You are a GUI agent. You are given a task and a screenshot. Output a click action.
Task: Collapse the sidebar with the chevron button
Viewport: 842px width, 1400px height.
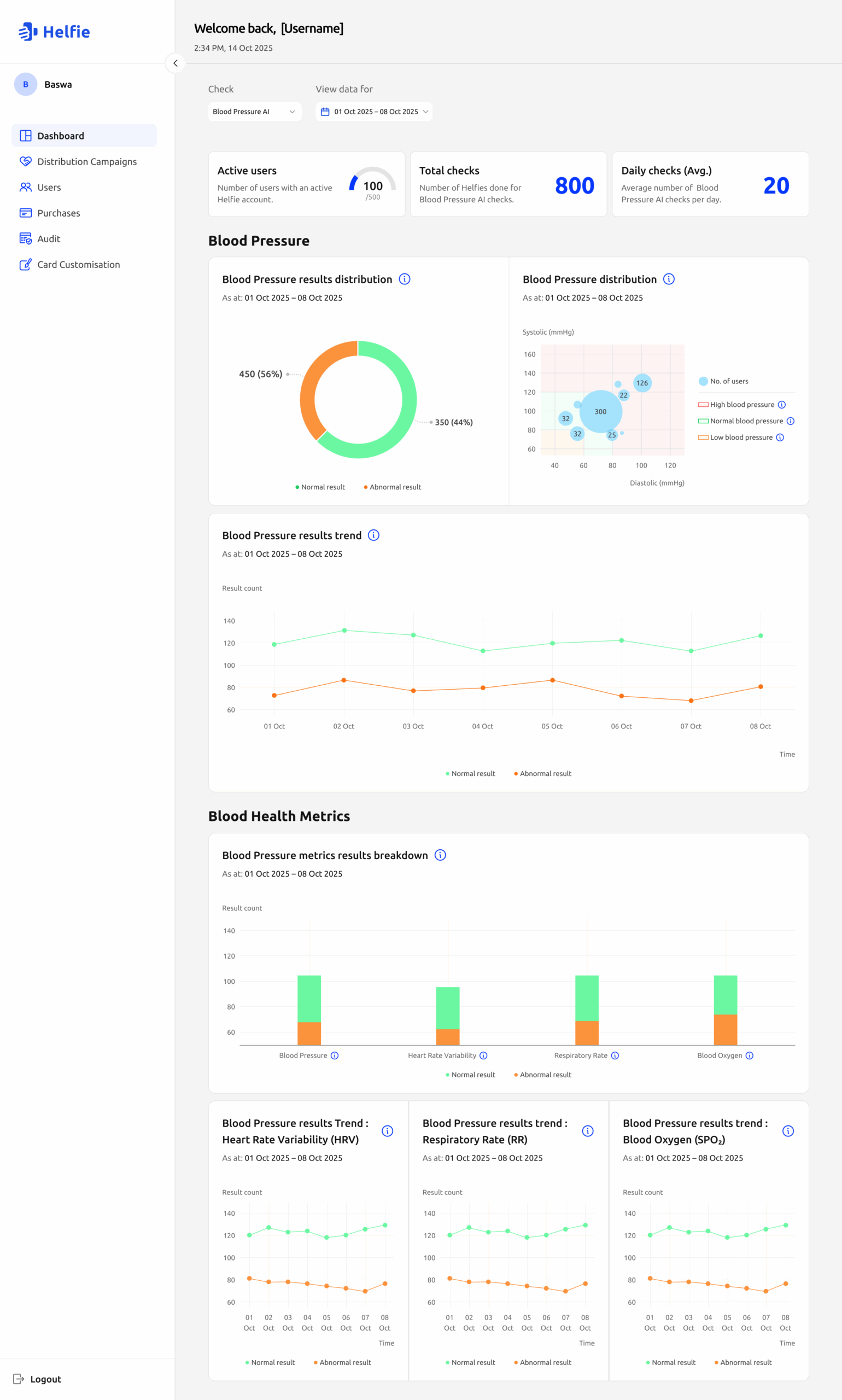tap(176, 63)
